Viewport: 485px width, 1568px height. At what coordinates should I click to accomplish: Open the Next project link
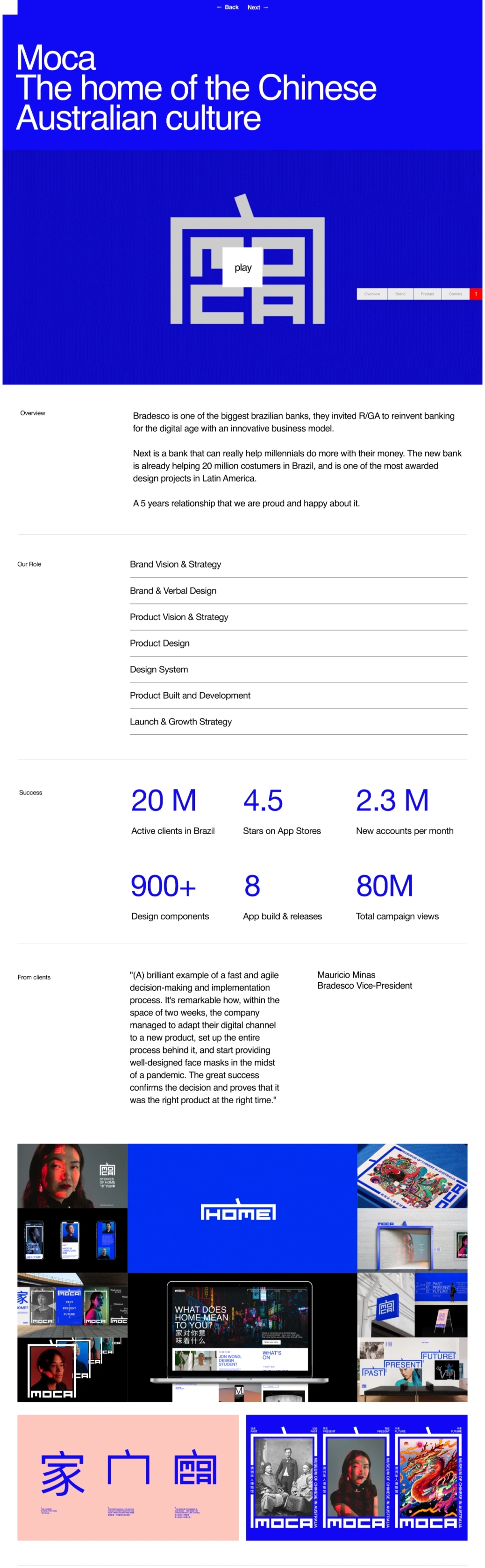tap(258, 7)
